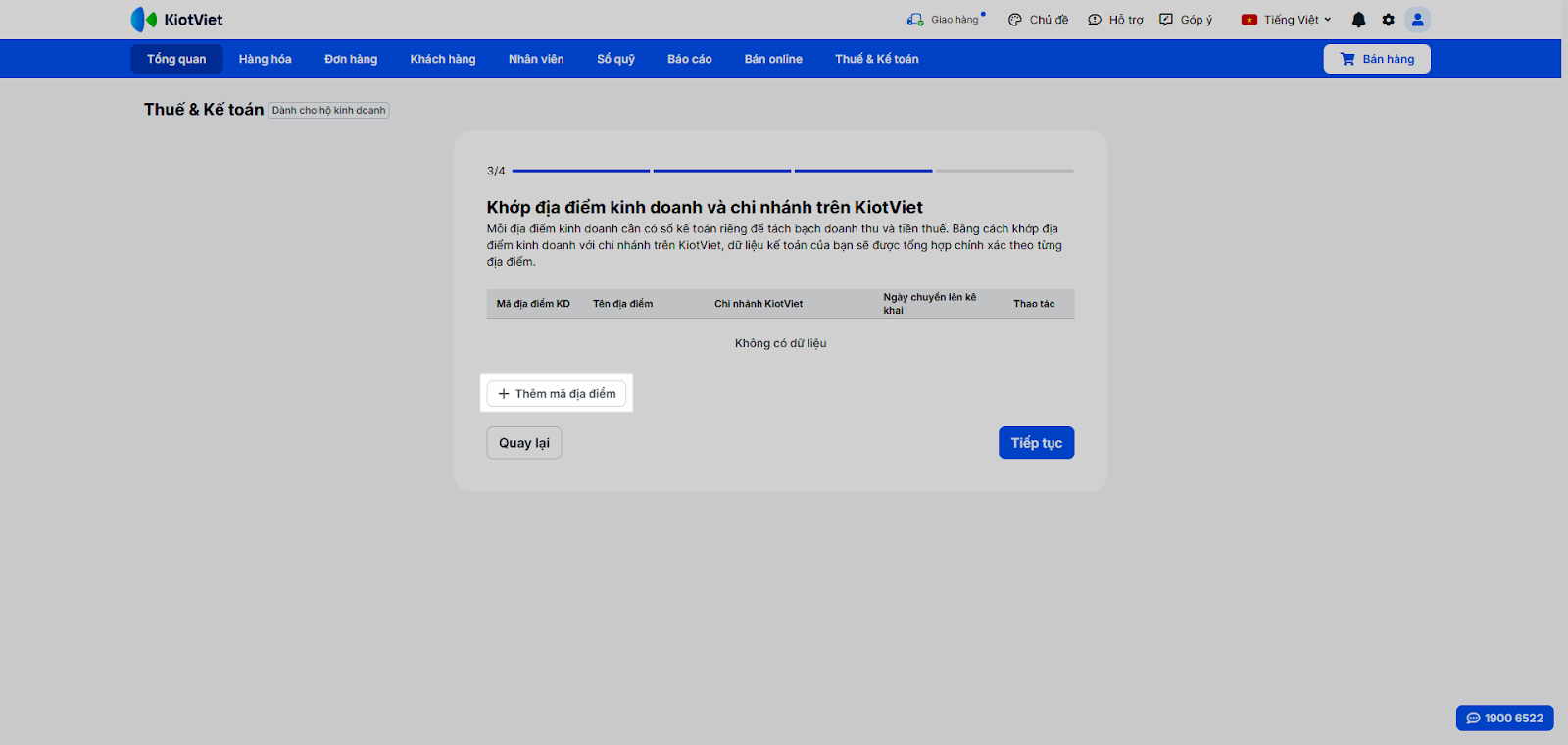Click the KiotViet logo
This screenshot has width=1568, height=745.
176,20
